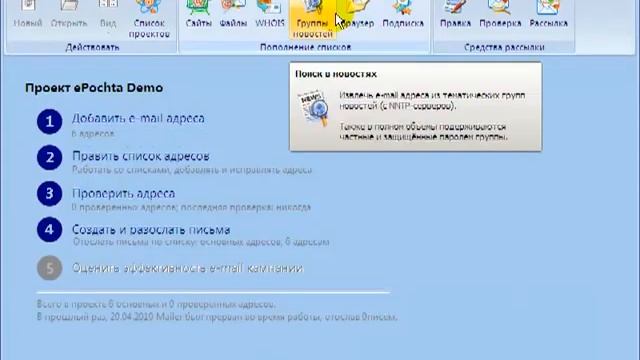Click the Средства рассылки group label

pos(504,47)
